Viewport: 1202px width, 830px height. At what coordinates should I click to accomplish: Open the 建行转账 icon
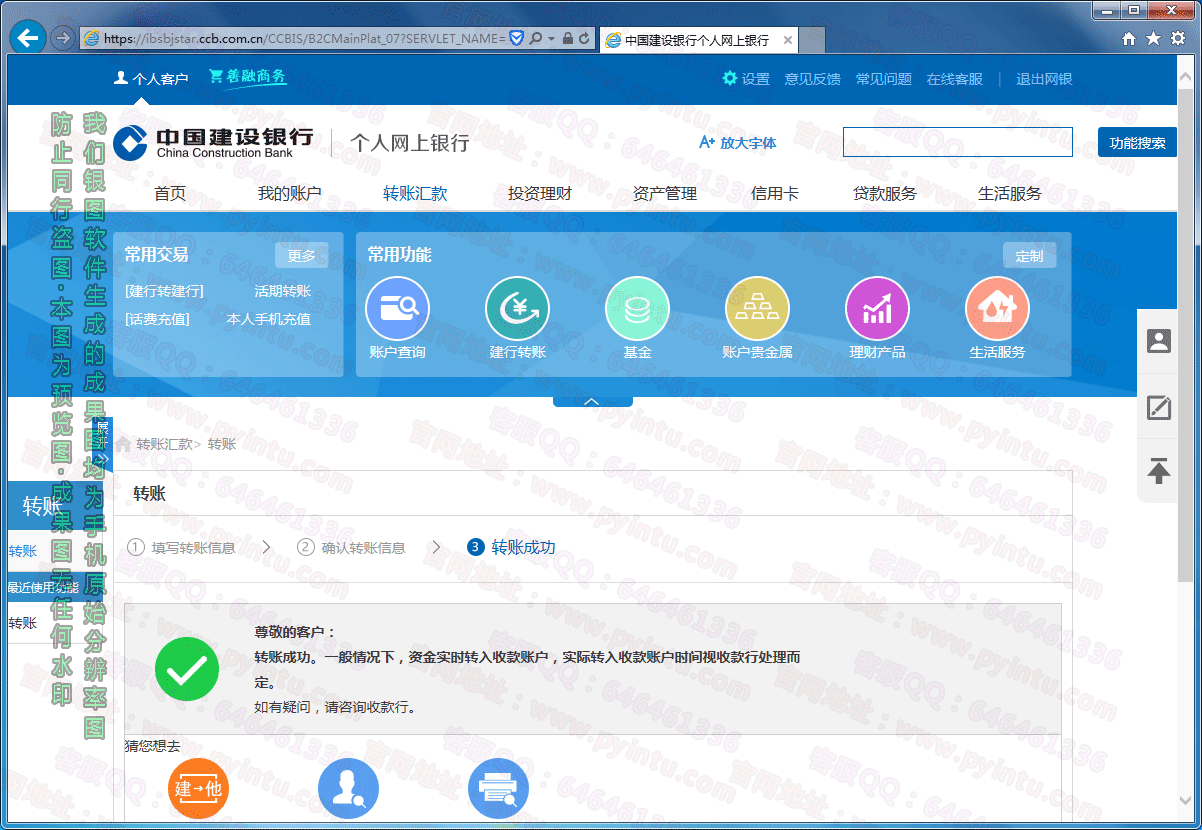518,308
